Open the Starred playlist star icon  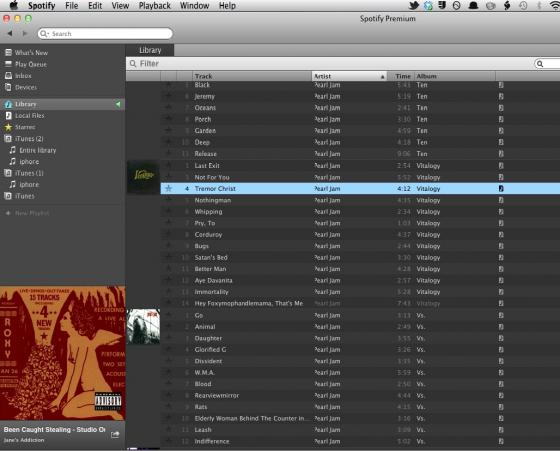pyautogui.click(x=8, y=127)
